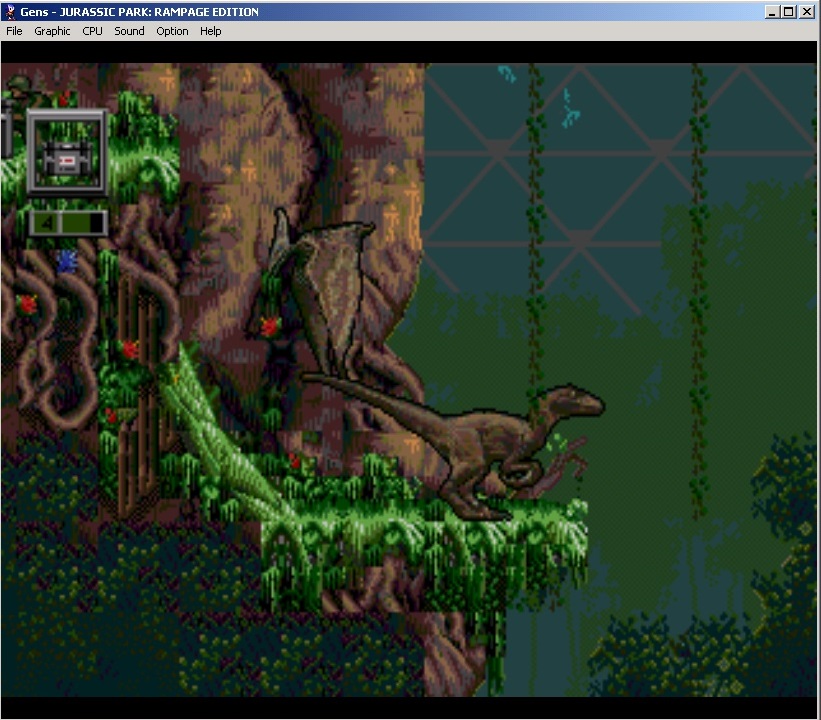
Task: Maximize the Gens window
Action: 789,12
